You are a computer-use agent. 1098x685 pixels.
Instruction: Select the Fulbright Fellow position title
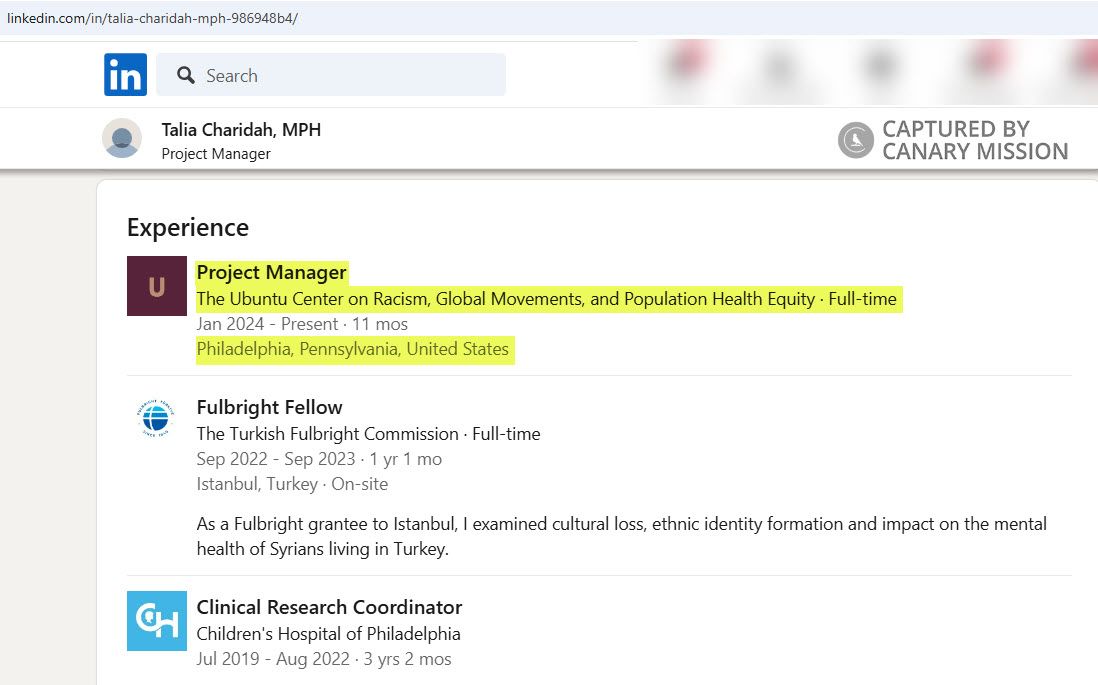point(269,407)
